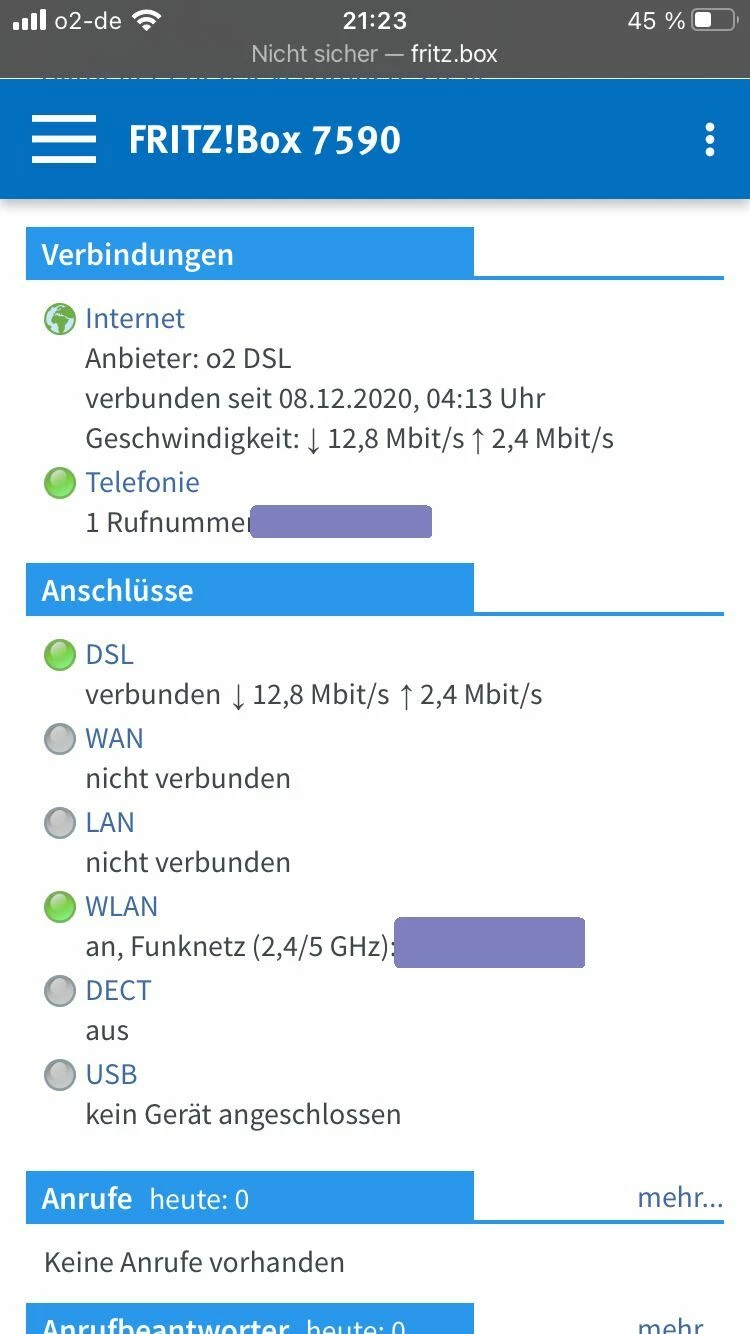Tap the fritz.box address bar

pyautogui.click(x=374, y=53)
